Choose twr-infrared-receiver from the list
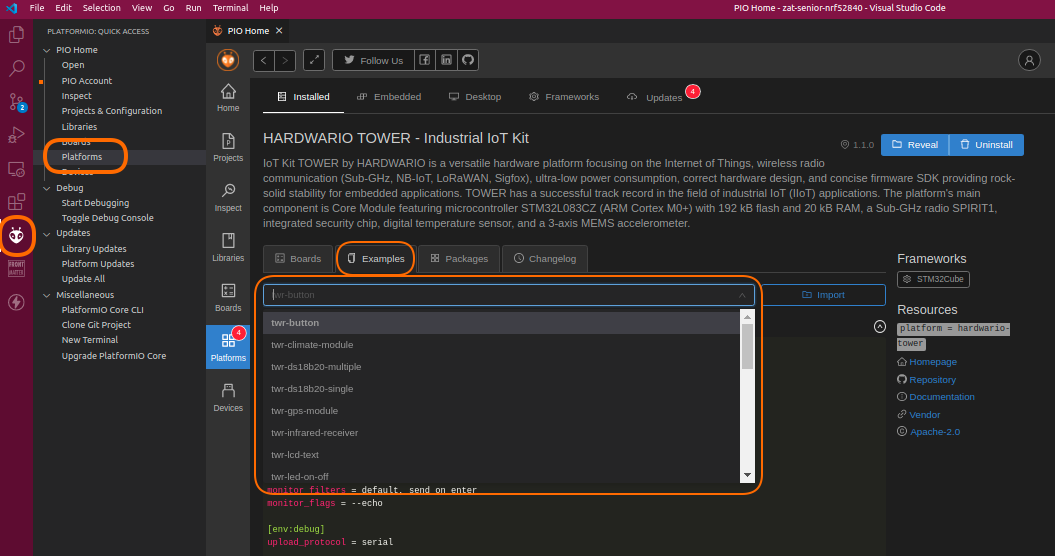 (501, 433)
